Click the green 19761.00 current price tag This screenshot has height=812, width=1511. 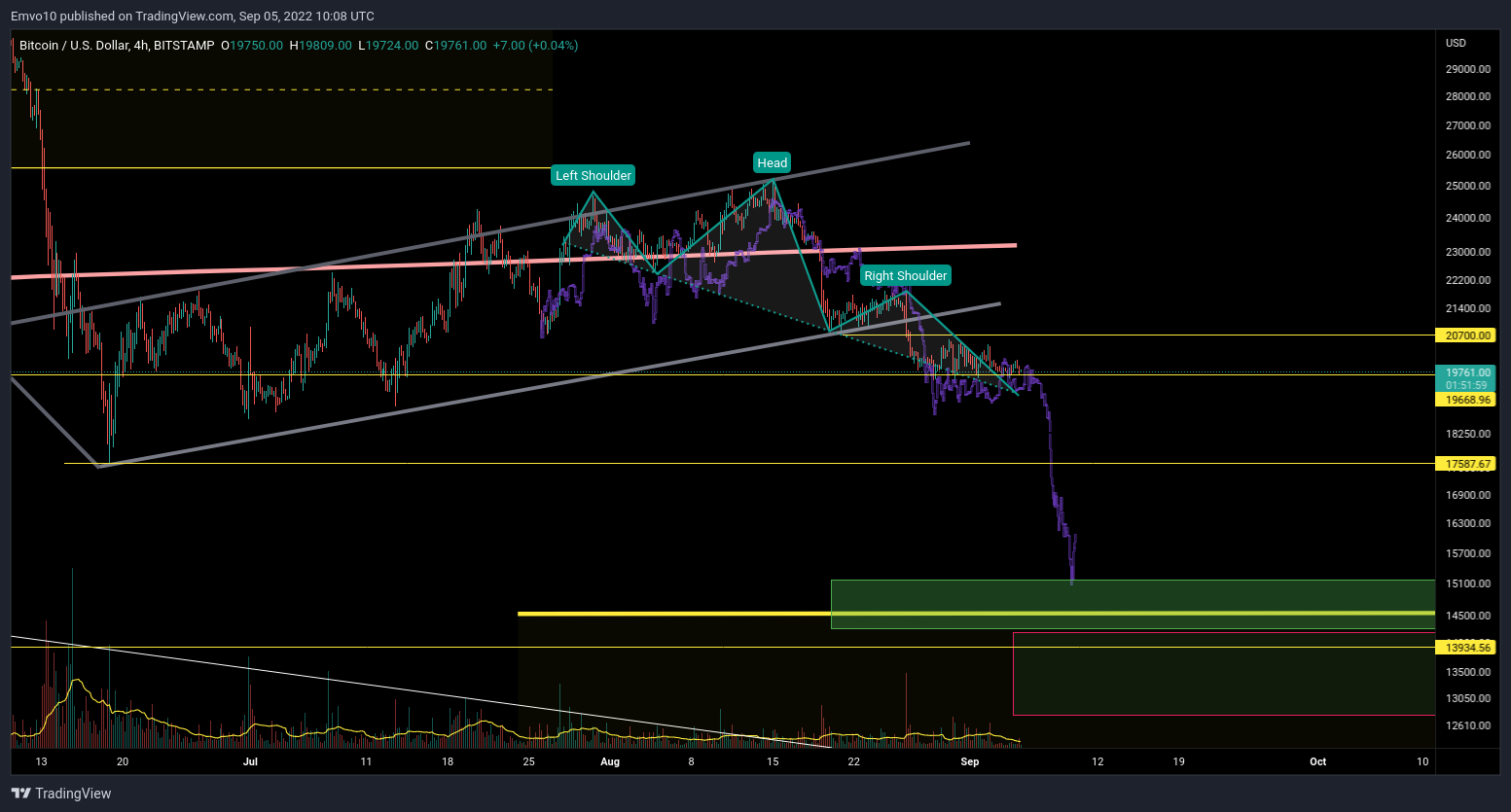(x=1466, y=372)
